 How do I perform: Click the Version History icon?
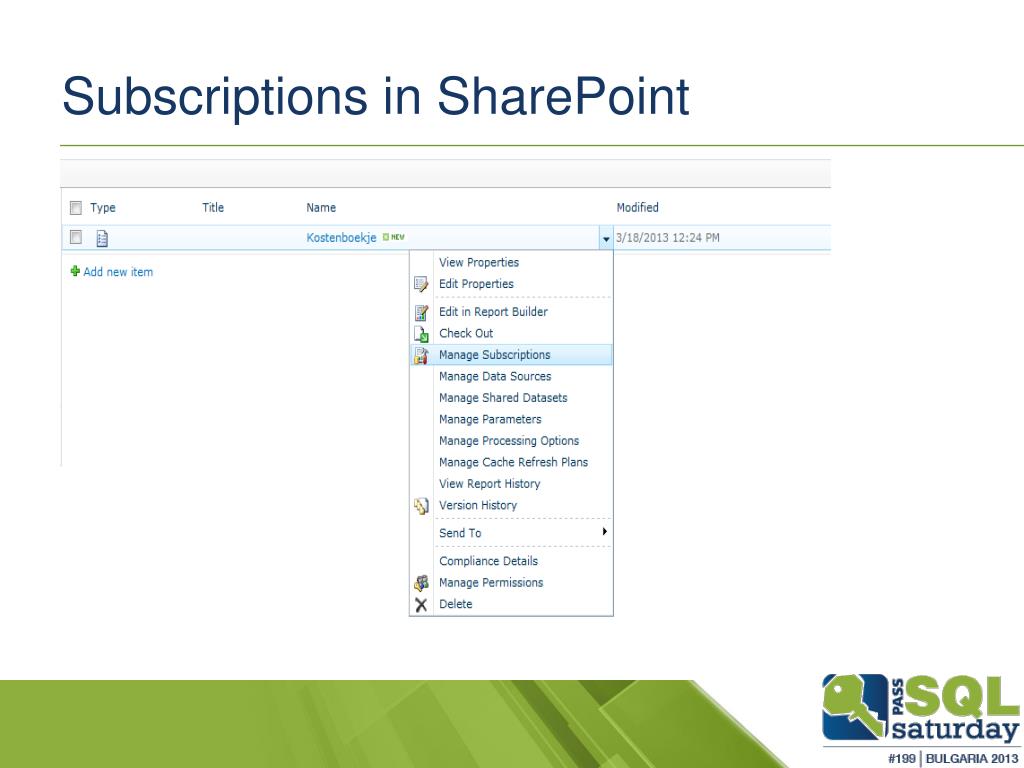click(421, 505)
